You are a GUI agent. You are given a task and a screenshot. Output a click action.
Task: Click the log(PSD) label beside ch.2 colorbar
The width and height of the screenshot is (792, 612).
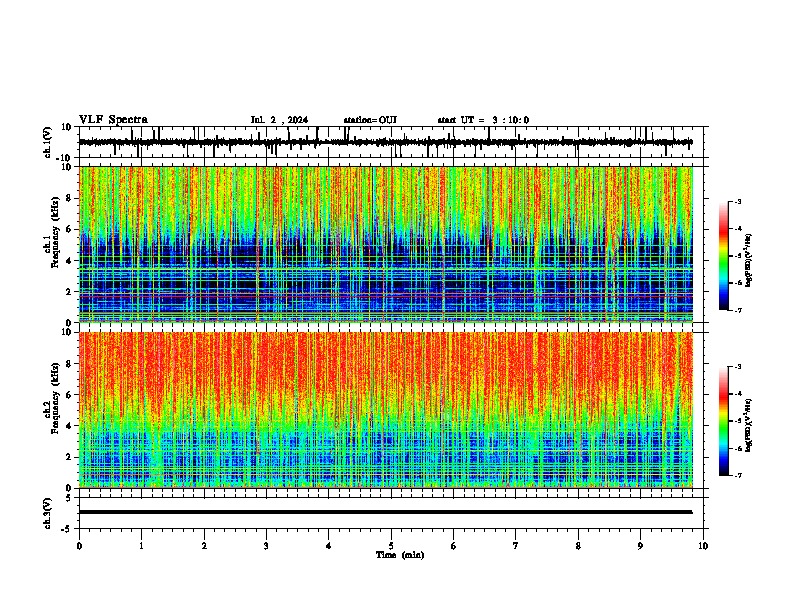click(x=749, y=426)
